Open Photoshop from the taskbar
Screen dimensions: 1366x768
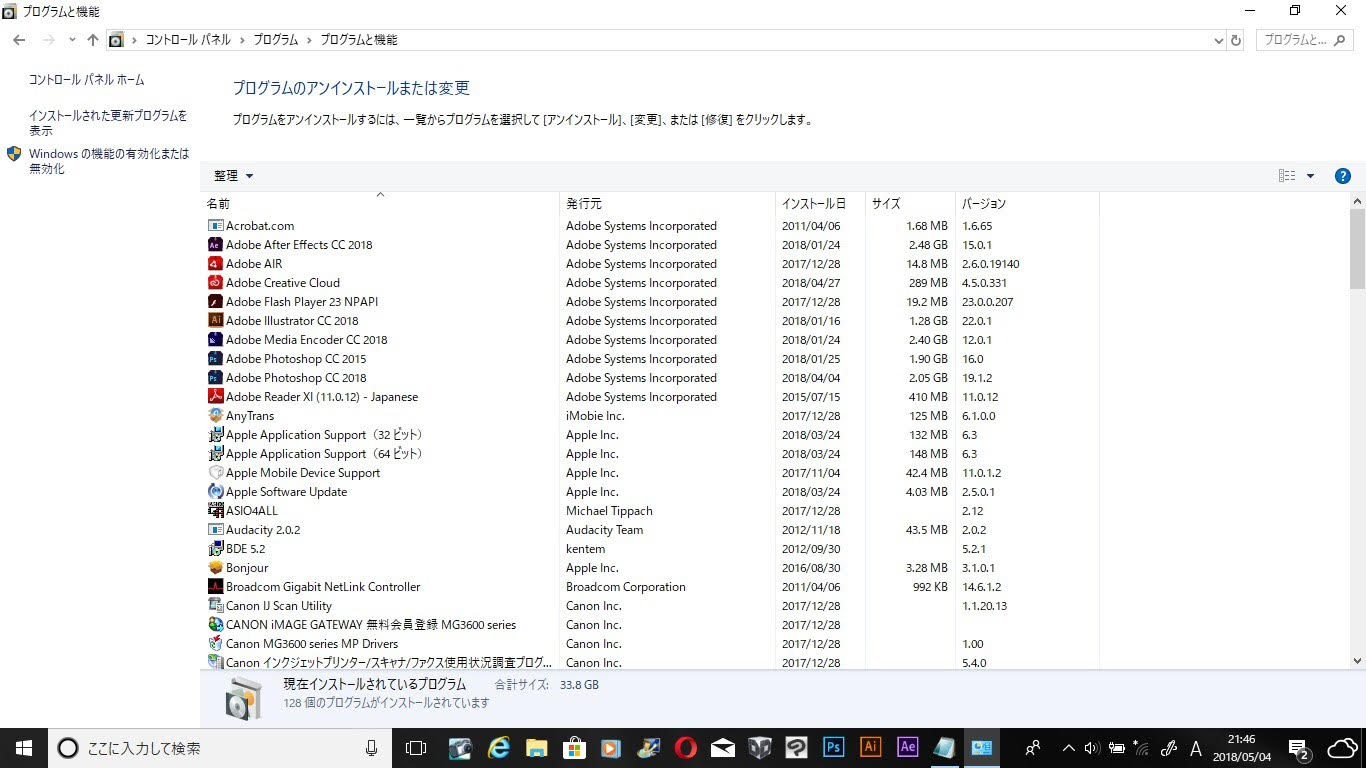(833, 747)
